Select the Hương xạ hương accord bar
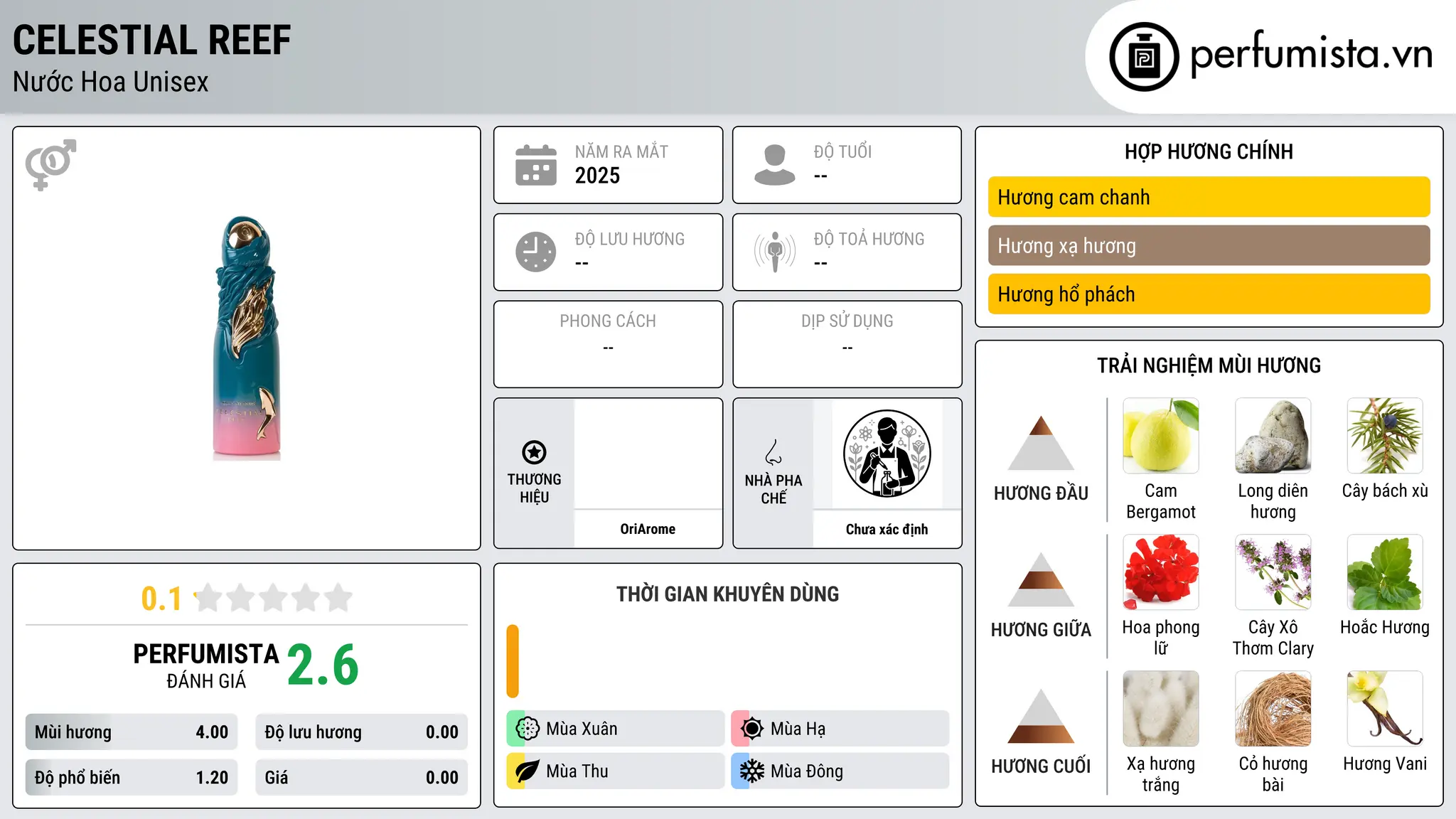 [1209, 245]
